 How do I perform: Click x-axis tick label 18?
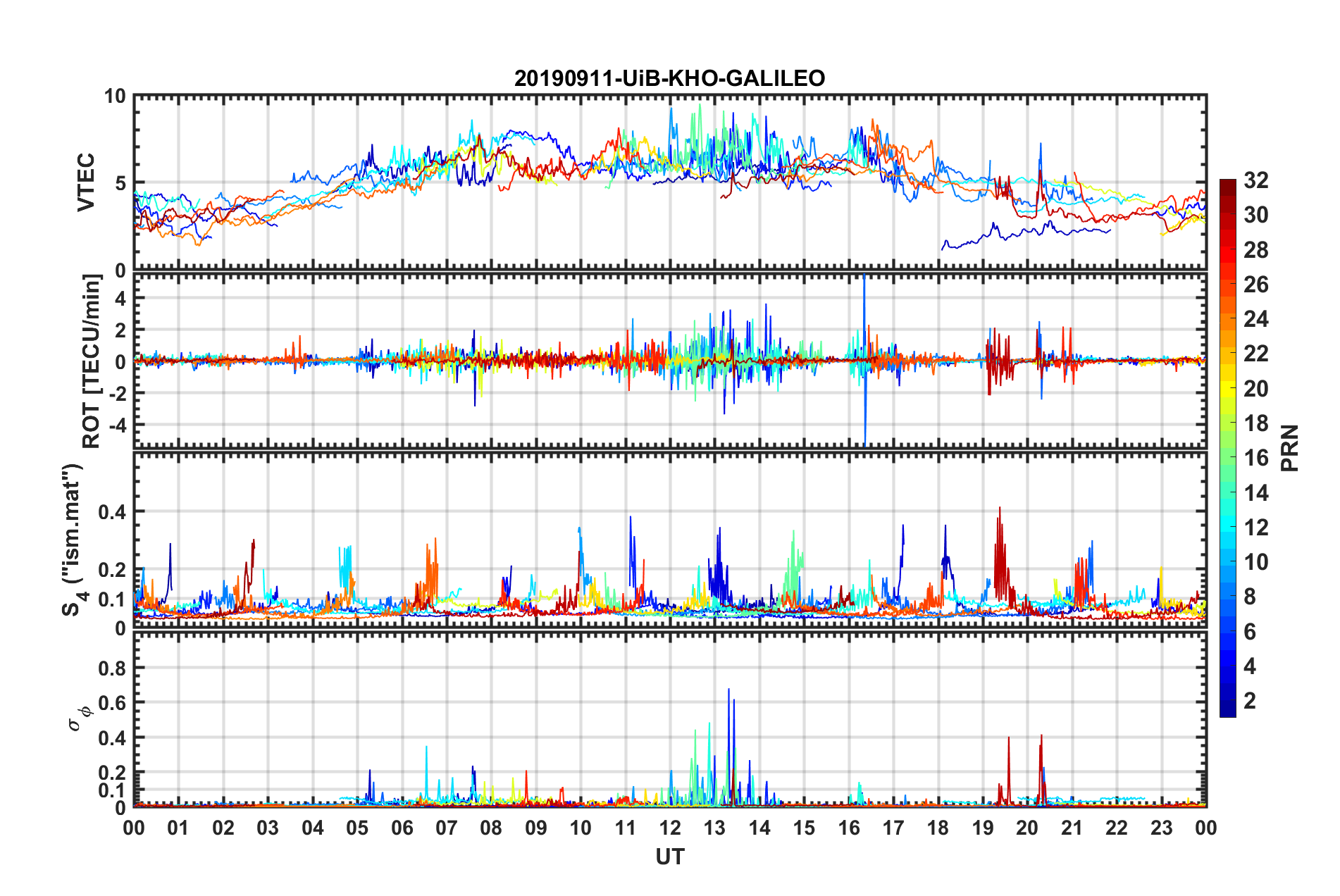click(938, 828)
